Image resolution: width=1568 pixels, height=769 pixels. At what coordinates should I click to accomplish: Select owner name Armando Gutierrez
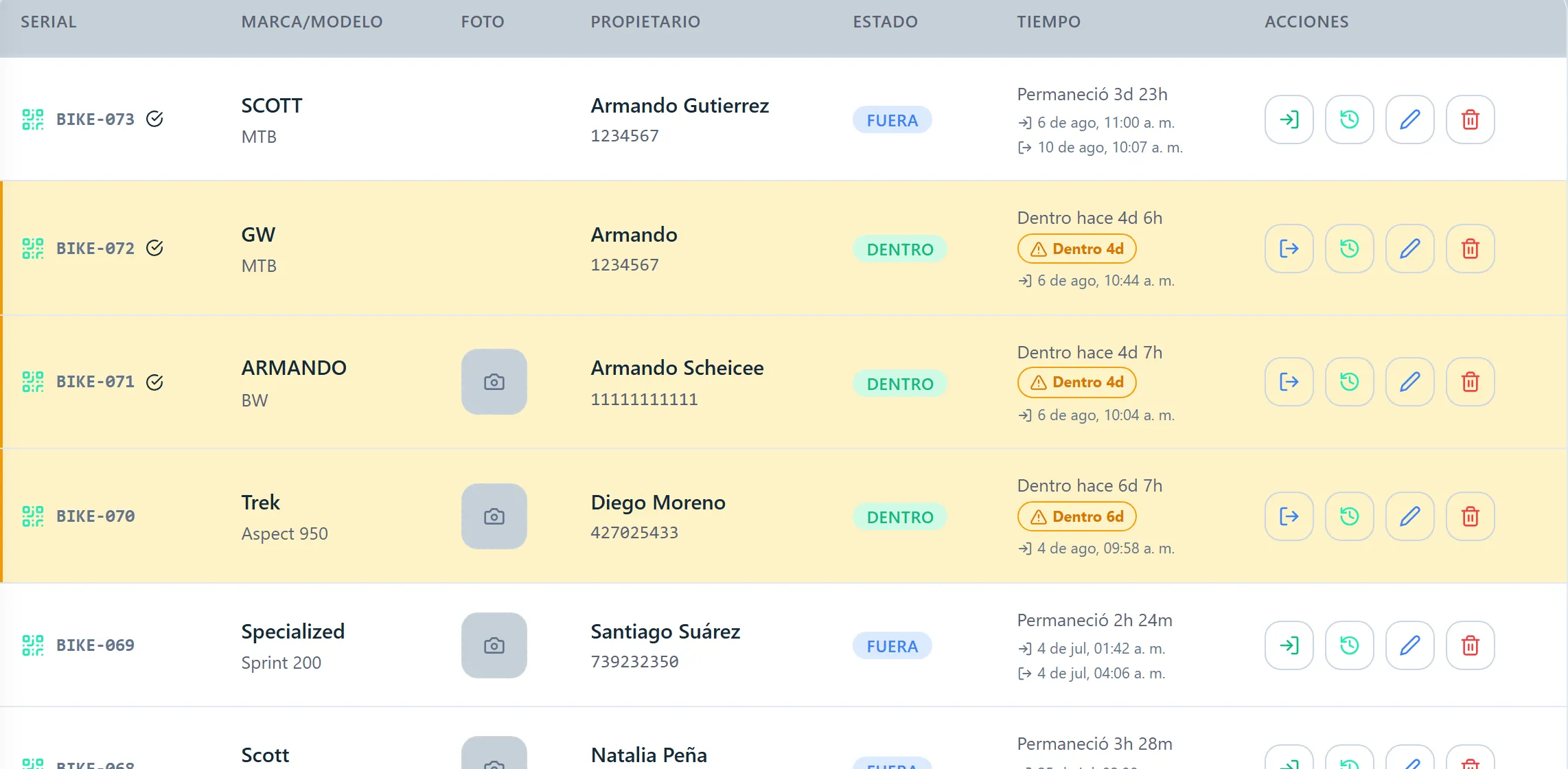680,106
